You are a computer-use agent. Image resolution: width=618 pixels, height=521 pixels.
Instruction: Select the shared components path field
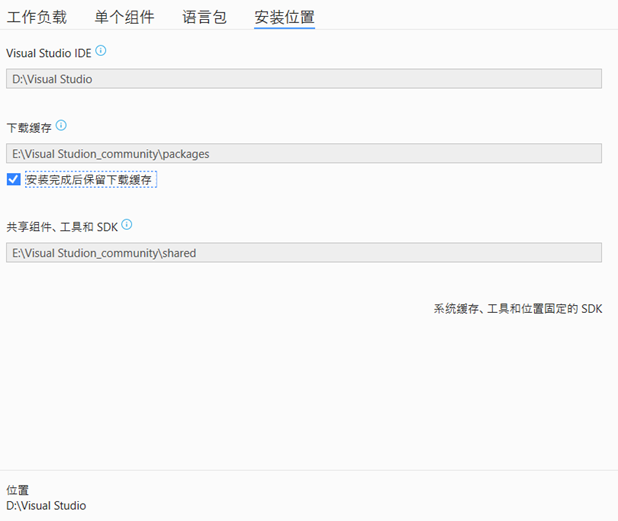304,253
